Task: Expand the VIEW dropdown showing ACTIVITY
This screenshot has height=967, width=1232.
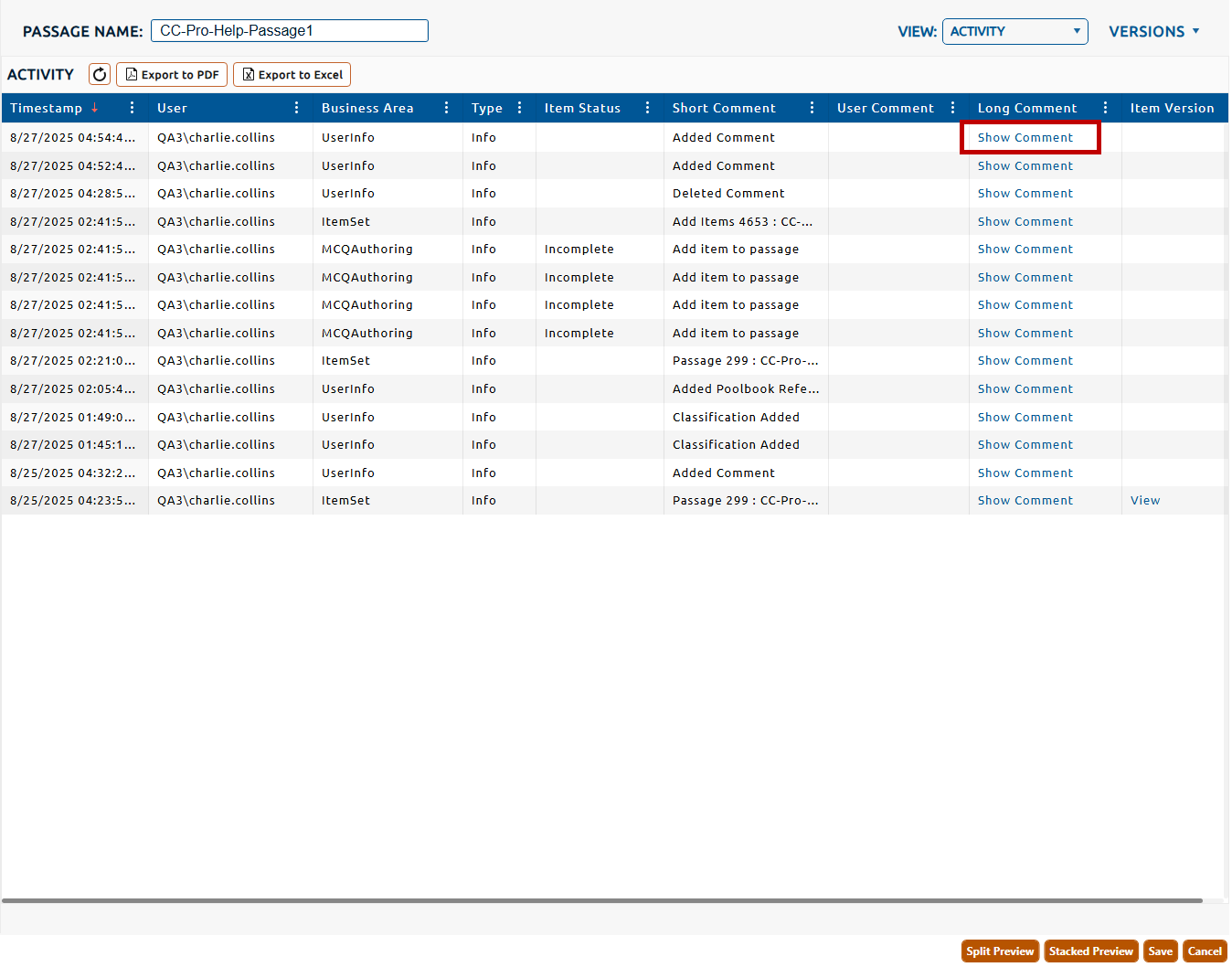Action: tap(1014, 31)
